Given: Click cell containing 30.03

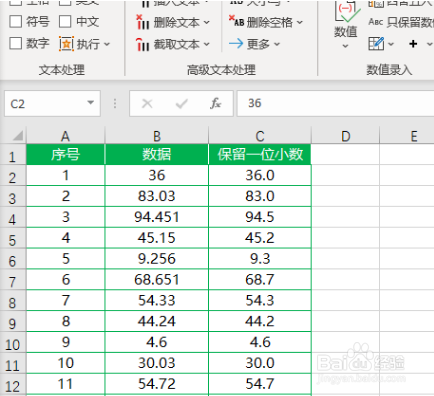Looking at the screenshot, I should 157,363.
